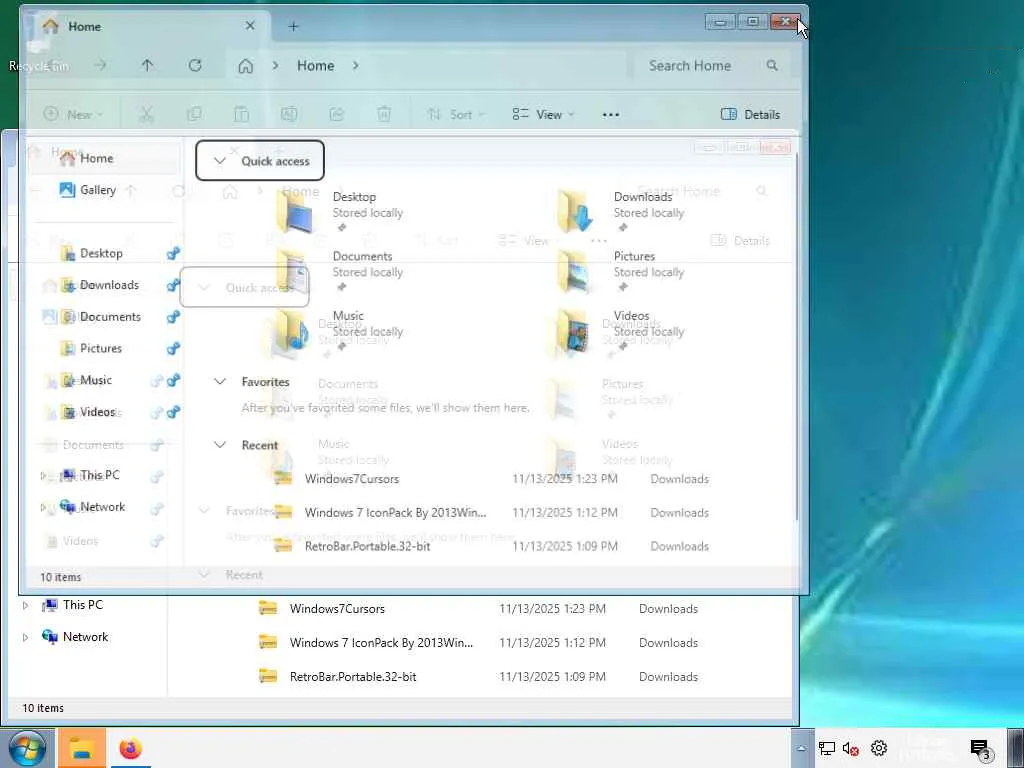Open Downloads folder in front Quick access
This screenshot has width=1024, height=768.
(620, 211)
